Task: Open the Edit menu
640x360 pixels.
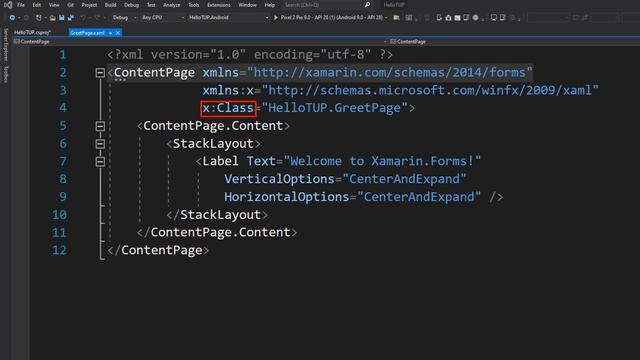Action: coord(37,5)
